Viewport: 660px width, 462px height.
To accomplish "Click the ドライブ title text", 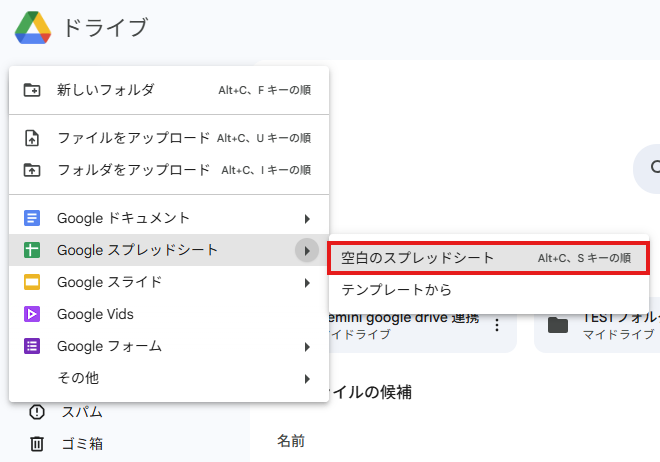I will click(x=105, y=28).
